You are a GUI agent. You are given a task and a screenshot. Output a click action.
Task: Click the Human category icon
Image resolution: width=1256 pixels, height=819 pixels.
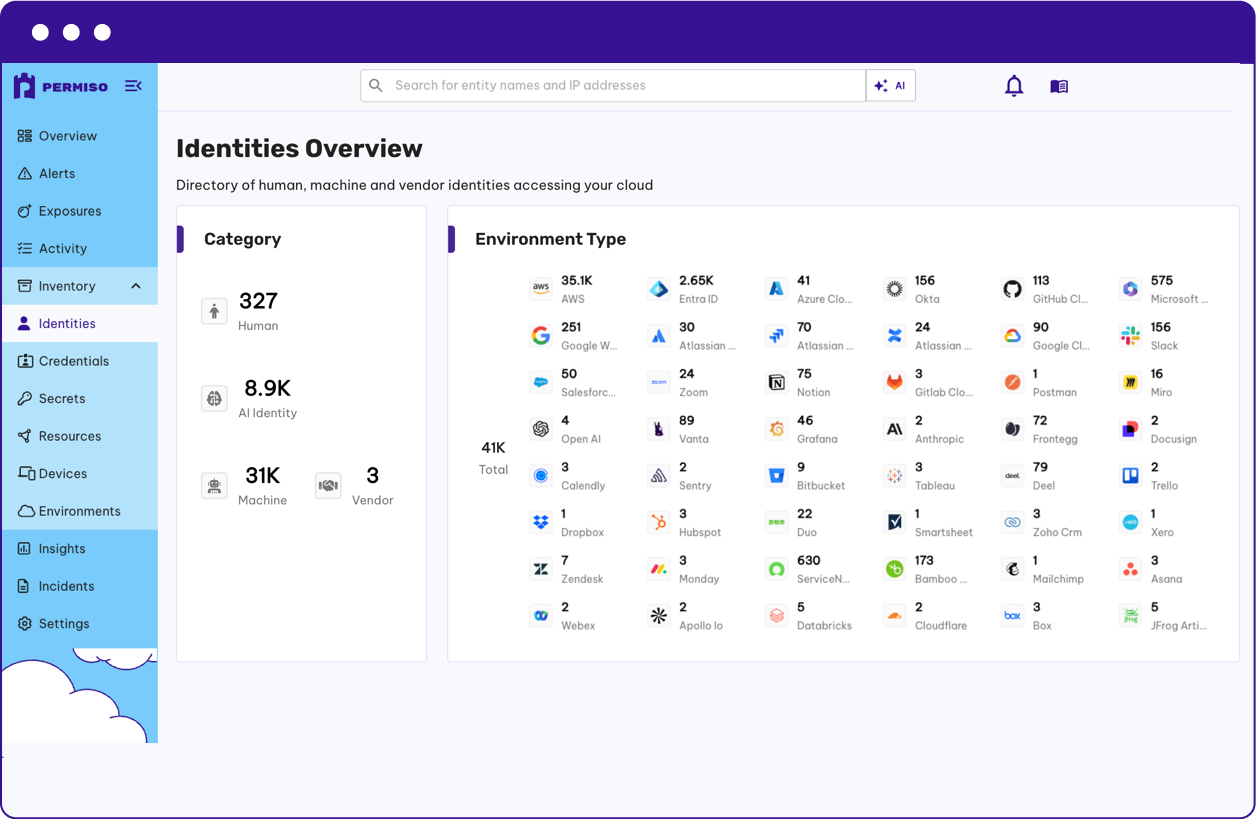coord(214,311)
